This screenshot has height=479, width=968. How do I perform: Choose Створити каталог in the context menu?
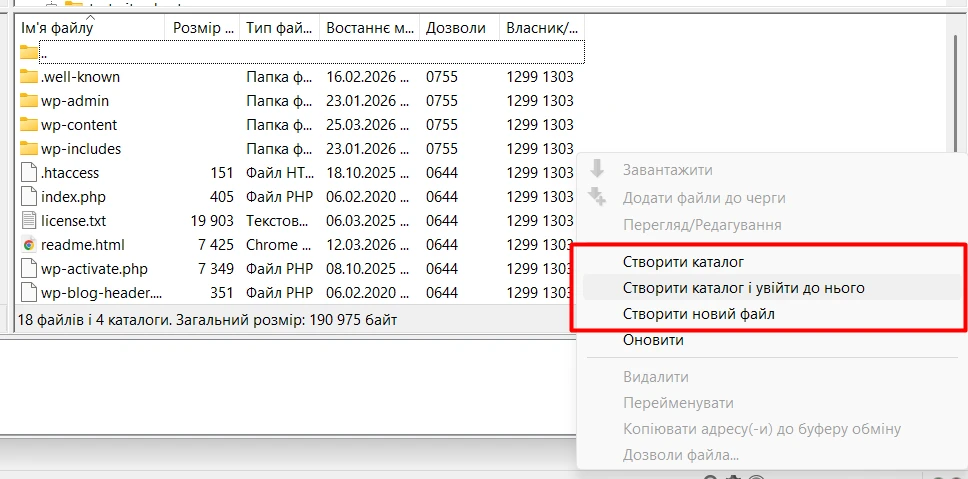[x=683, y=262]
